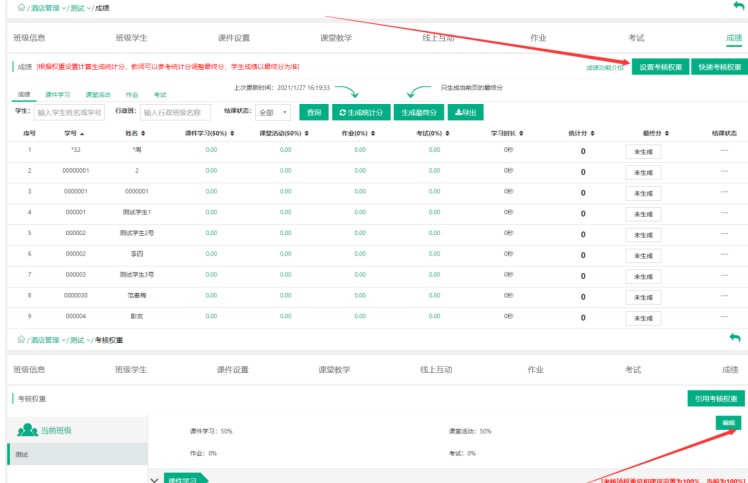The width and height of the screenshot is (748, 483).
Task: Click 设置考核权重 button
Action: (659, 67)
